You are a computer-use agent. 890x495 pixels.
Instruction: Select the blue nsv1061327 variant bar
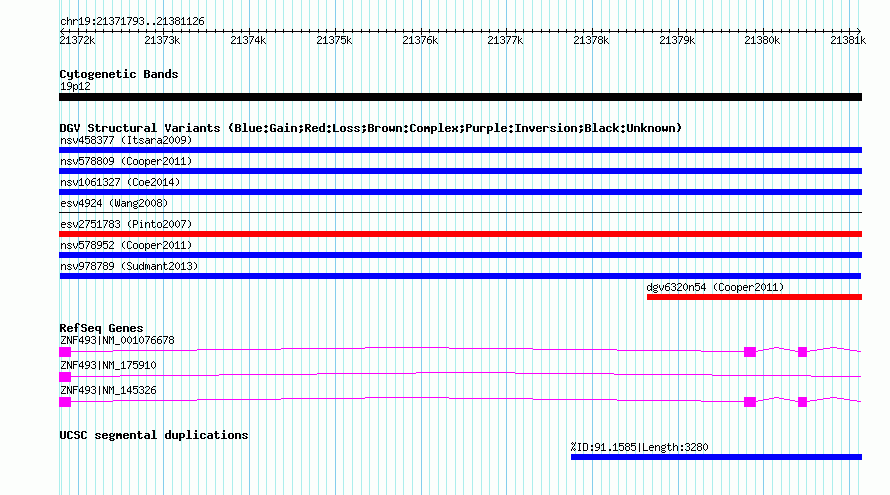point(460,192)
